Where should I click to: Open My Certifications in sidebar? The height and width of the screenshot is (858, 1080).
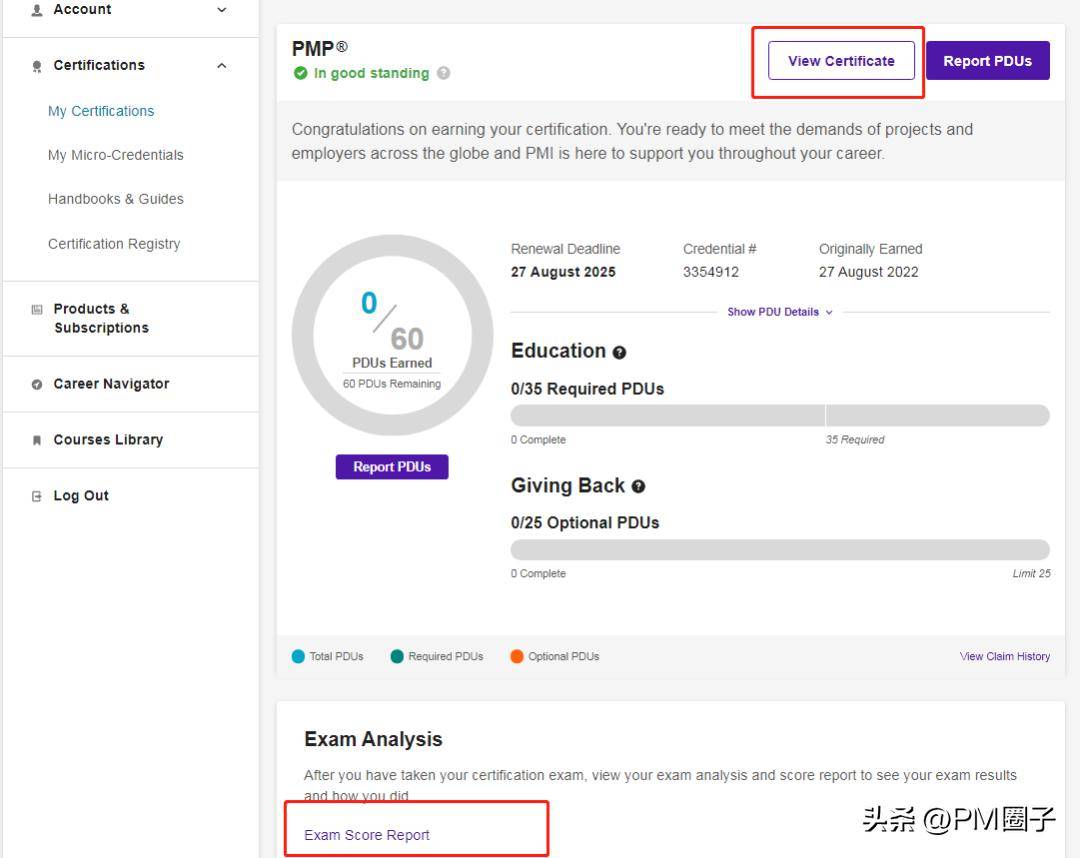(101, 111)
